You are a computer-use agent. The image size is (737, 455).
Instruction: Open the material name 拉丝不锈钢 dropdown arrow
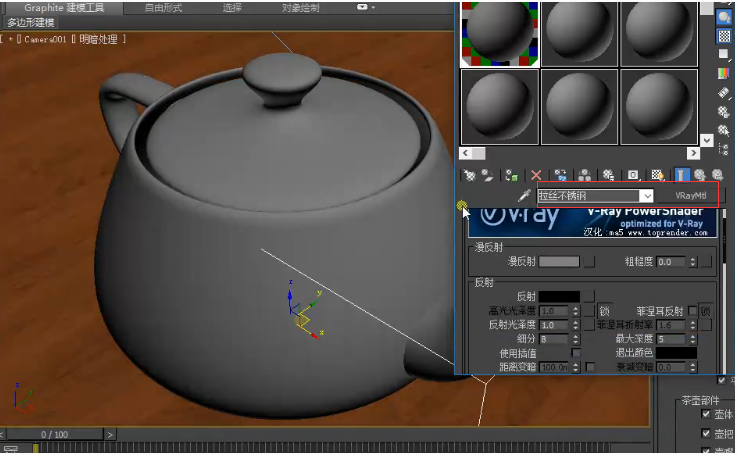click(648, 196)
